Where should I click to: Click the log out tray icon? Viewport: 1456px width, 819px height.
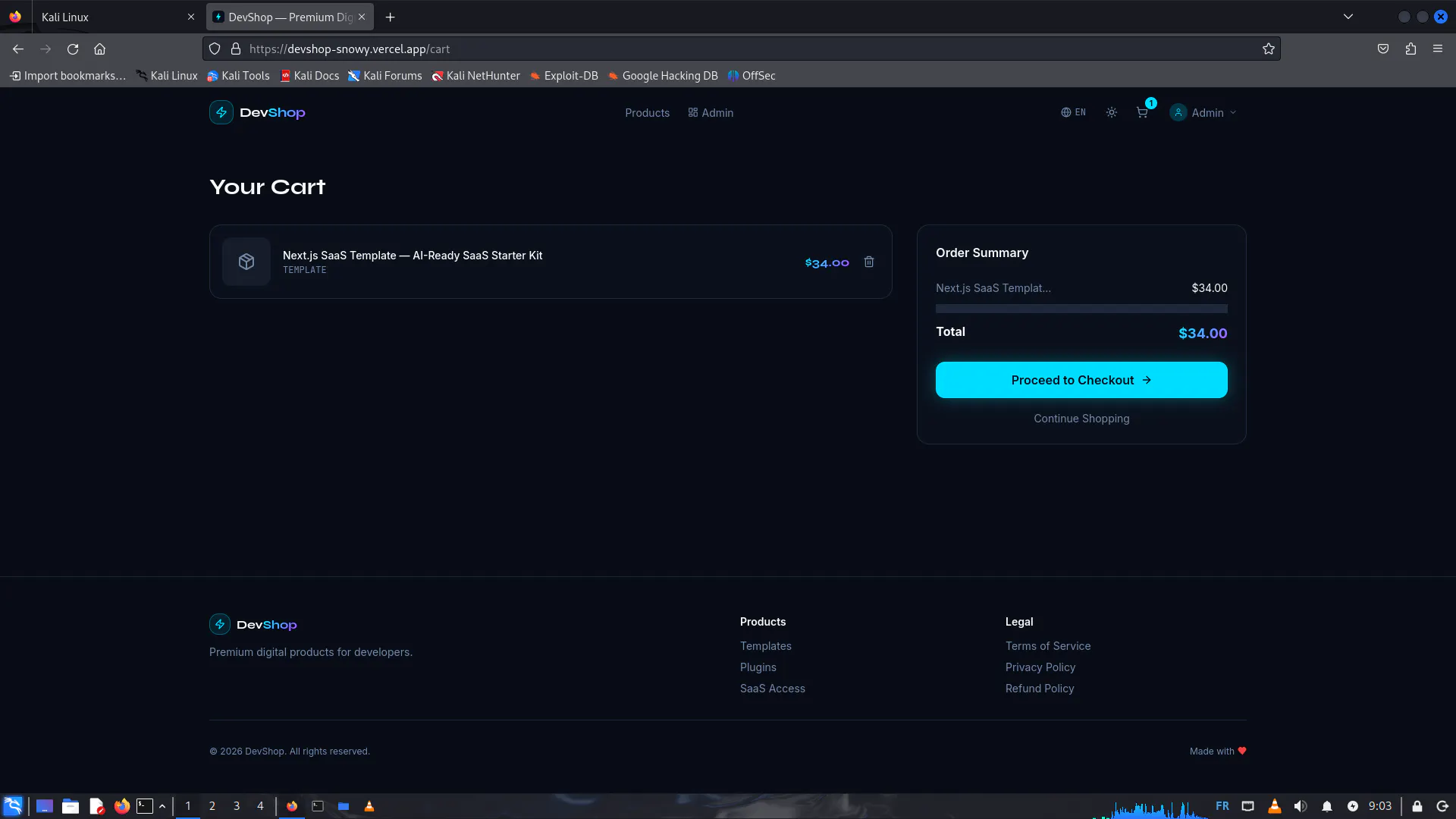coord(1442,806)
